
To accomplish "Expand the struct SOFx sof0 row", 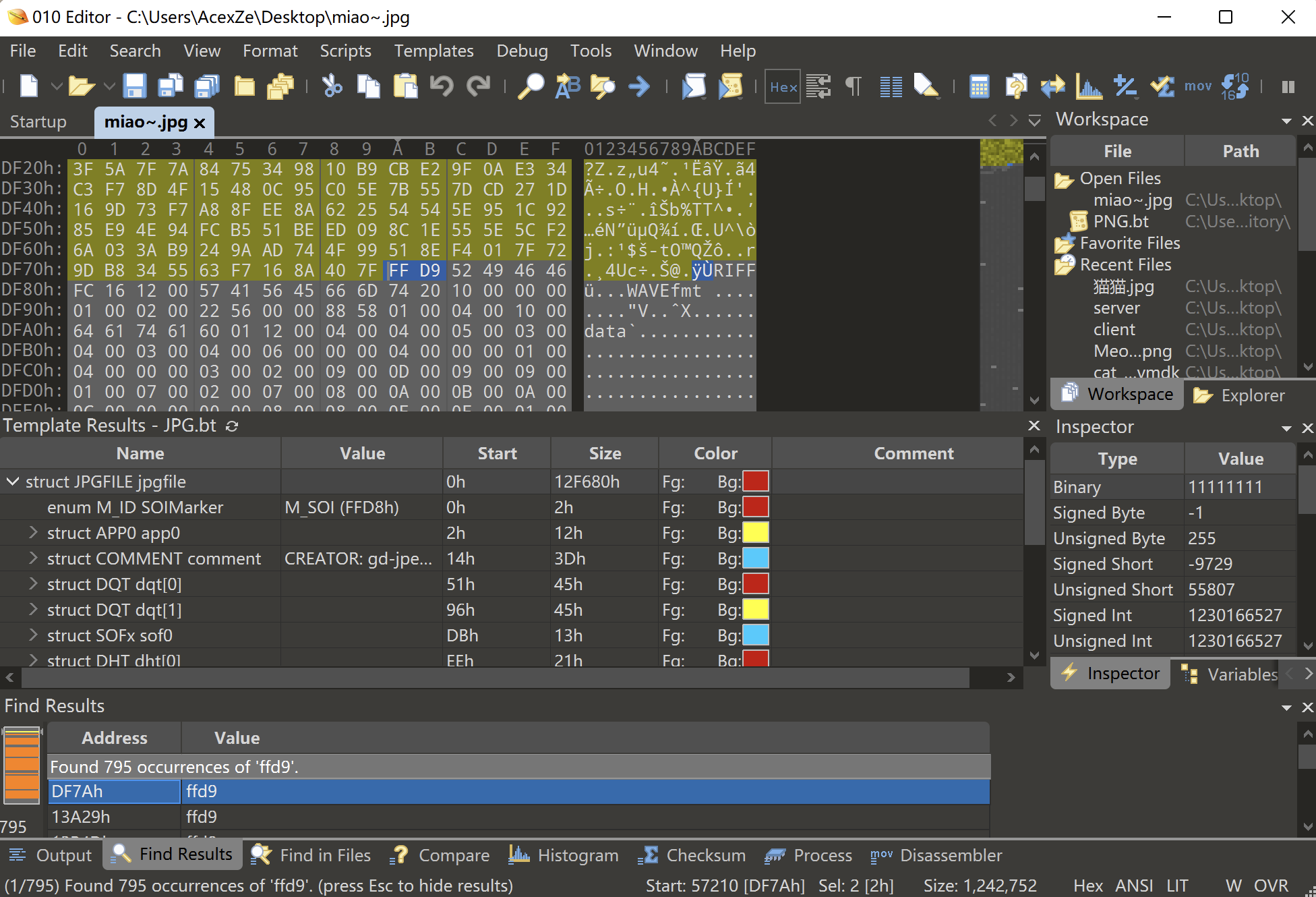I will click(x=32, y=635).
